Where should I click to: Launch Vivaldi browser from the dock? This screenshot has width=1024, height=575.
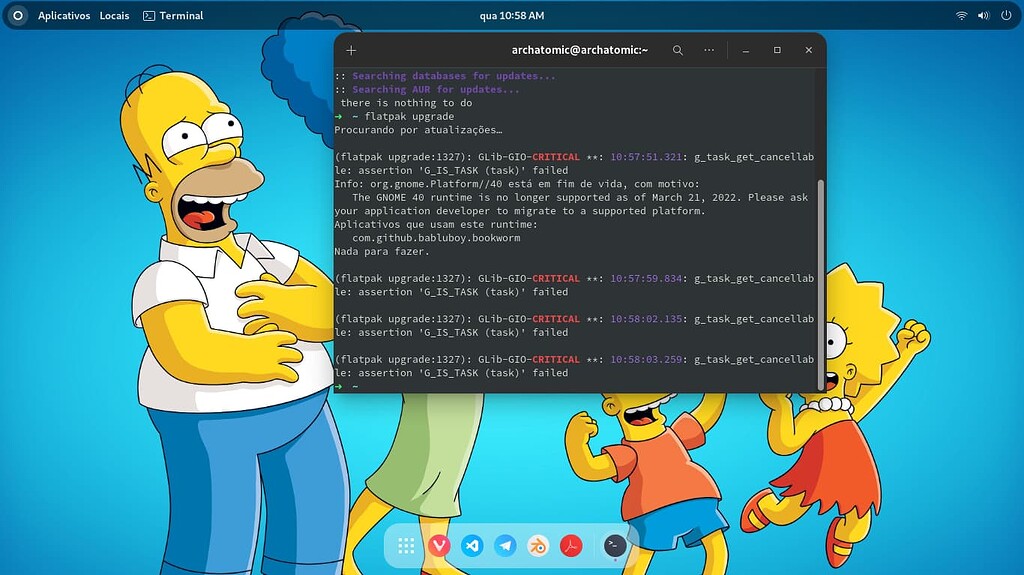(440, 546)
